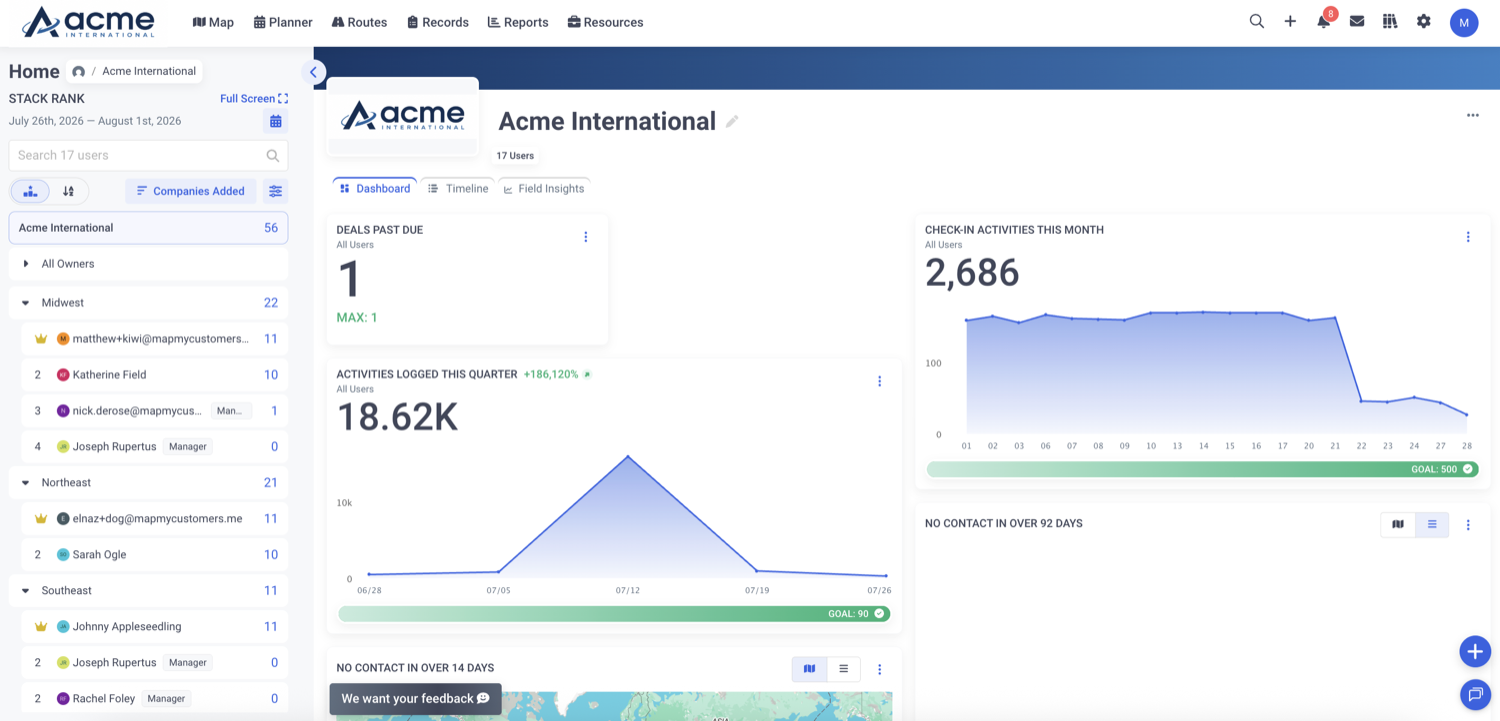The image size is (1500, 721).
Task: Open the search magnifier in top bar
Action: (1257, 21)
